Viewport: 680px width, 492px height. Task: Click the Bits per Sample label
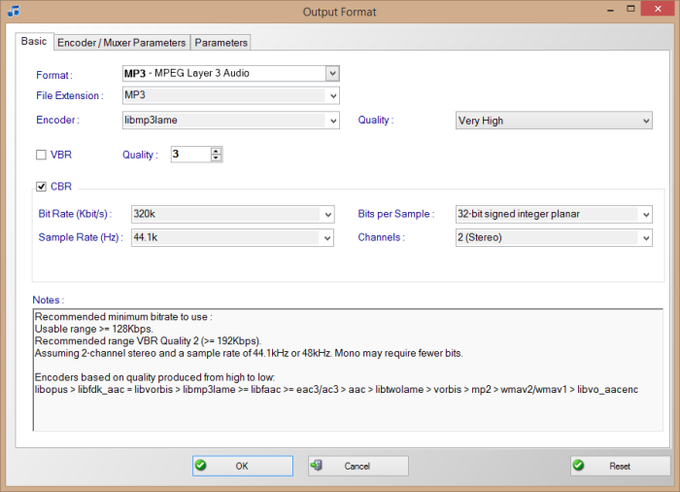(x=396, y=214)
